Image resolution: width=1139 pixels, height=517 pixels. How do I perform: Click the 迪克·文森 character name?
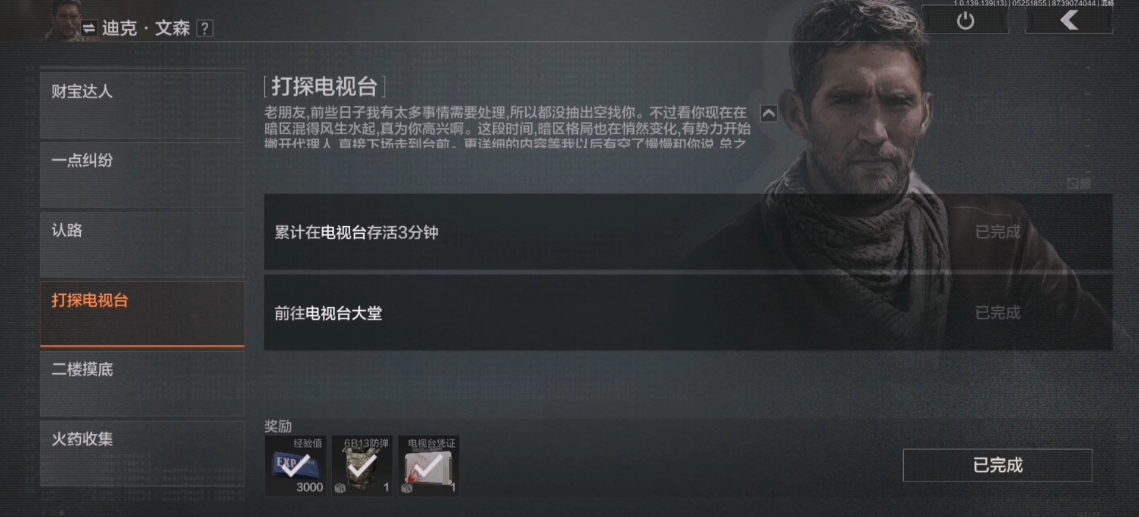click(x=147, y=28)
